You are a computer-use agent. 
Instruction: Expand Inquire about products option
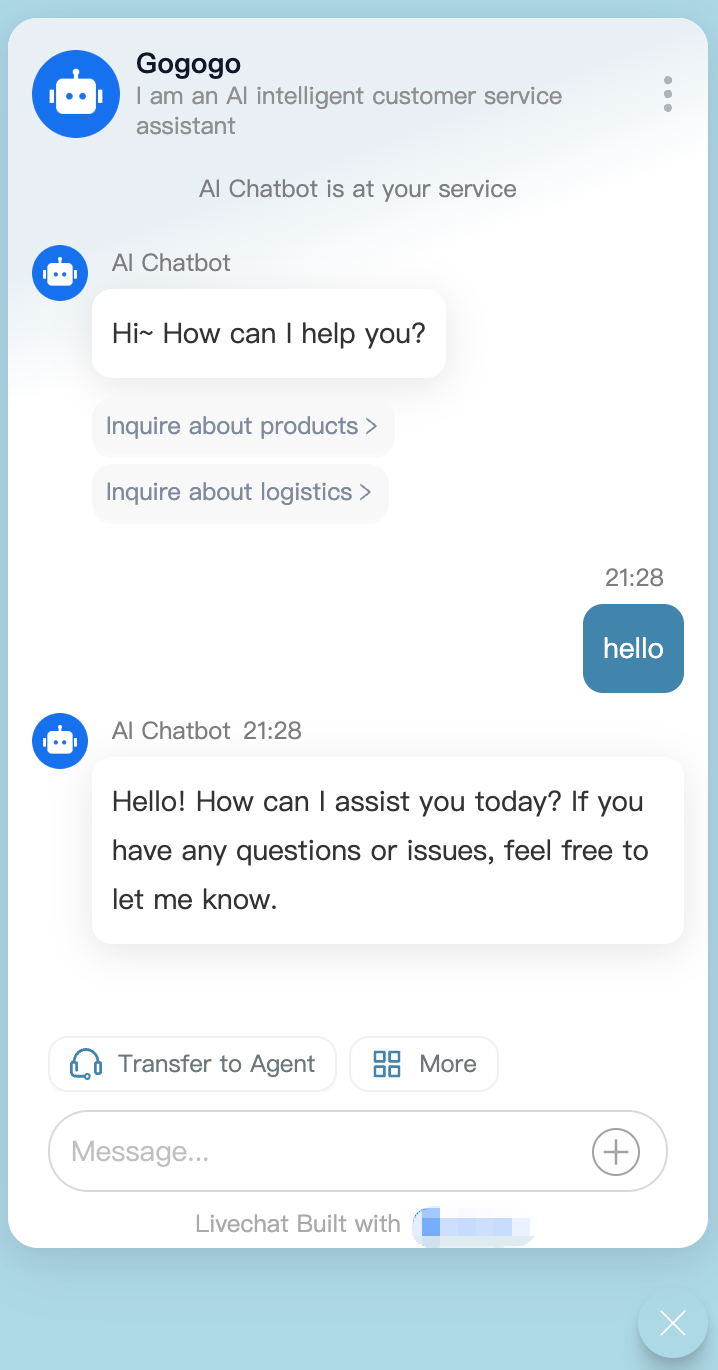(x=242, y=426)
